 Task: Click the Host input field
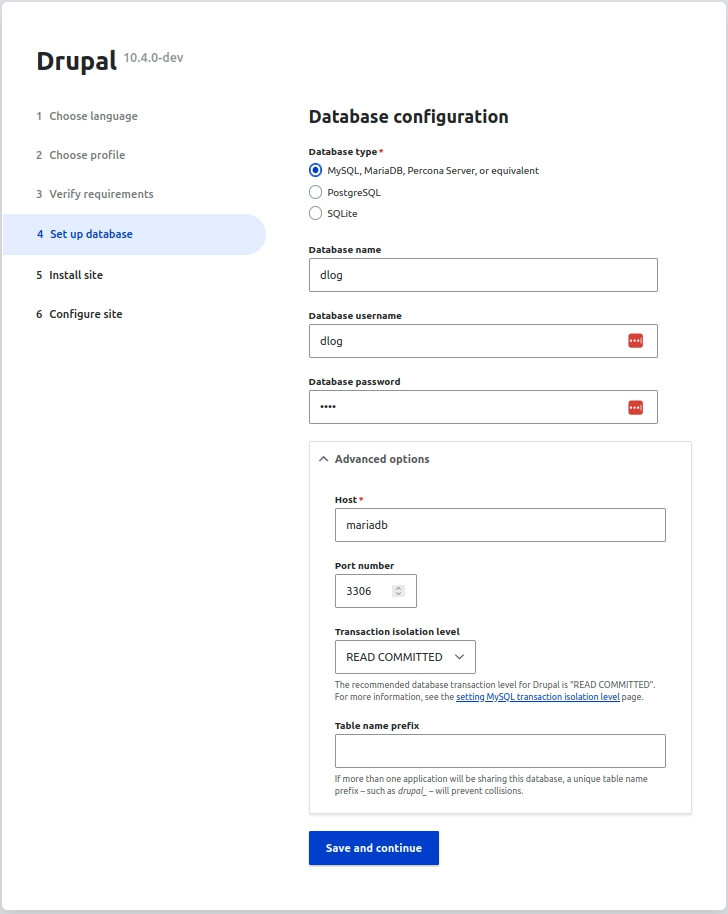point(500,525)
